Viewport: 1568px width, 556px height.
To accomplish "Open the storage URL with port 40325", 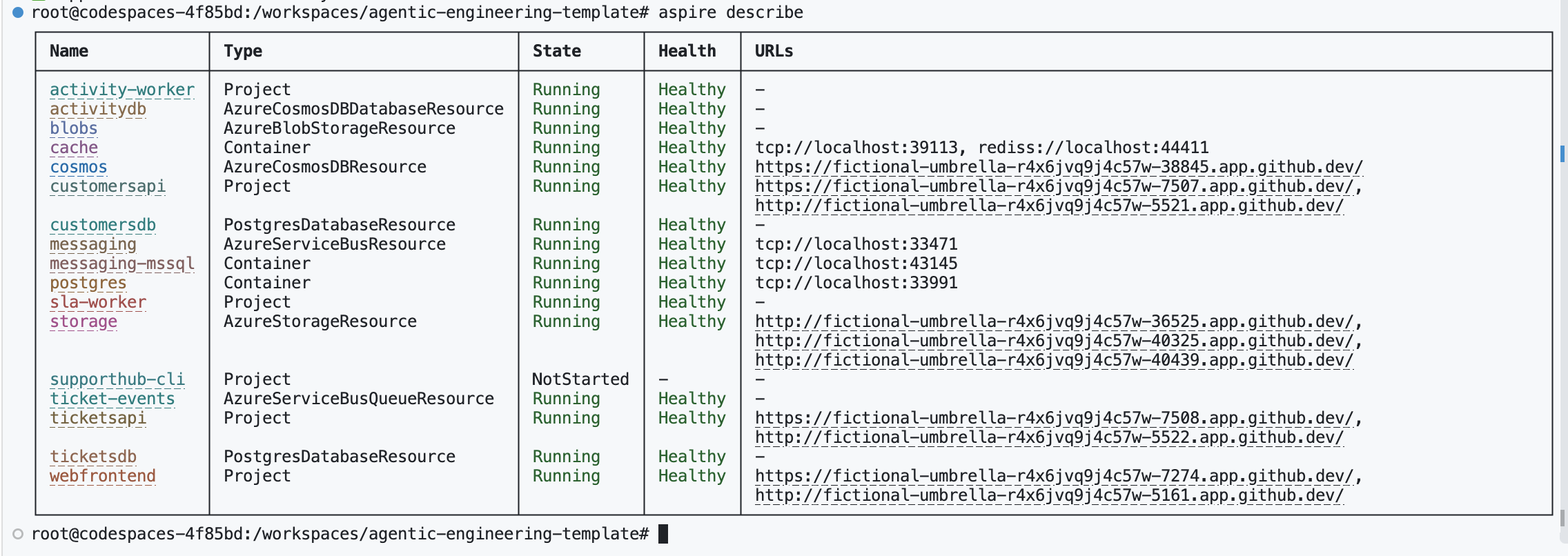I will pyautogui.click(x=1055, y=341).
